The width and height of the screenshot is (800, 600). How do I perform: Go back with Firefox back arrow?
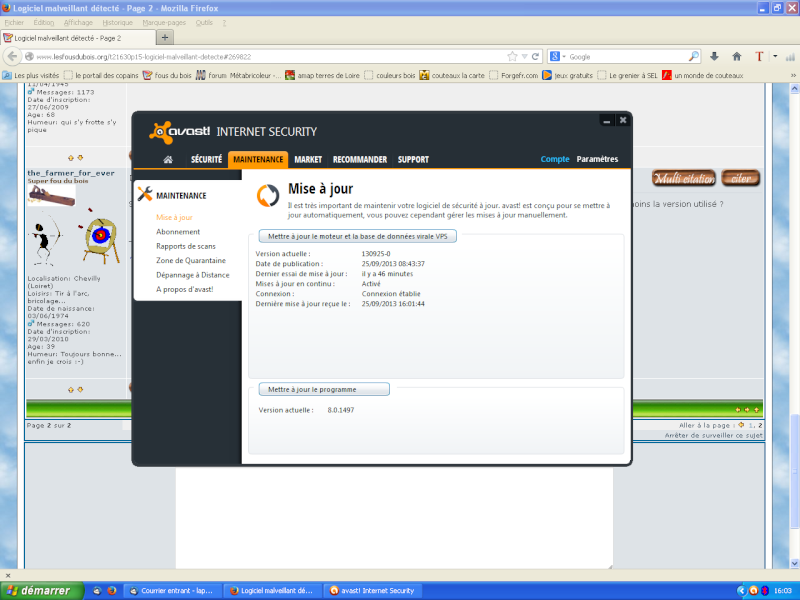click(x=13, y=57)
